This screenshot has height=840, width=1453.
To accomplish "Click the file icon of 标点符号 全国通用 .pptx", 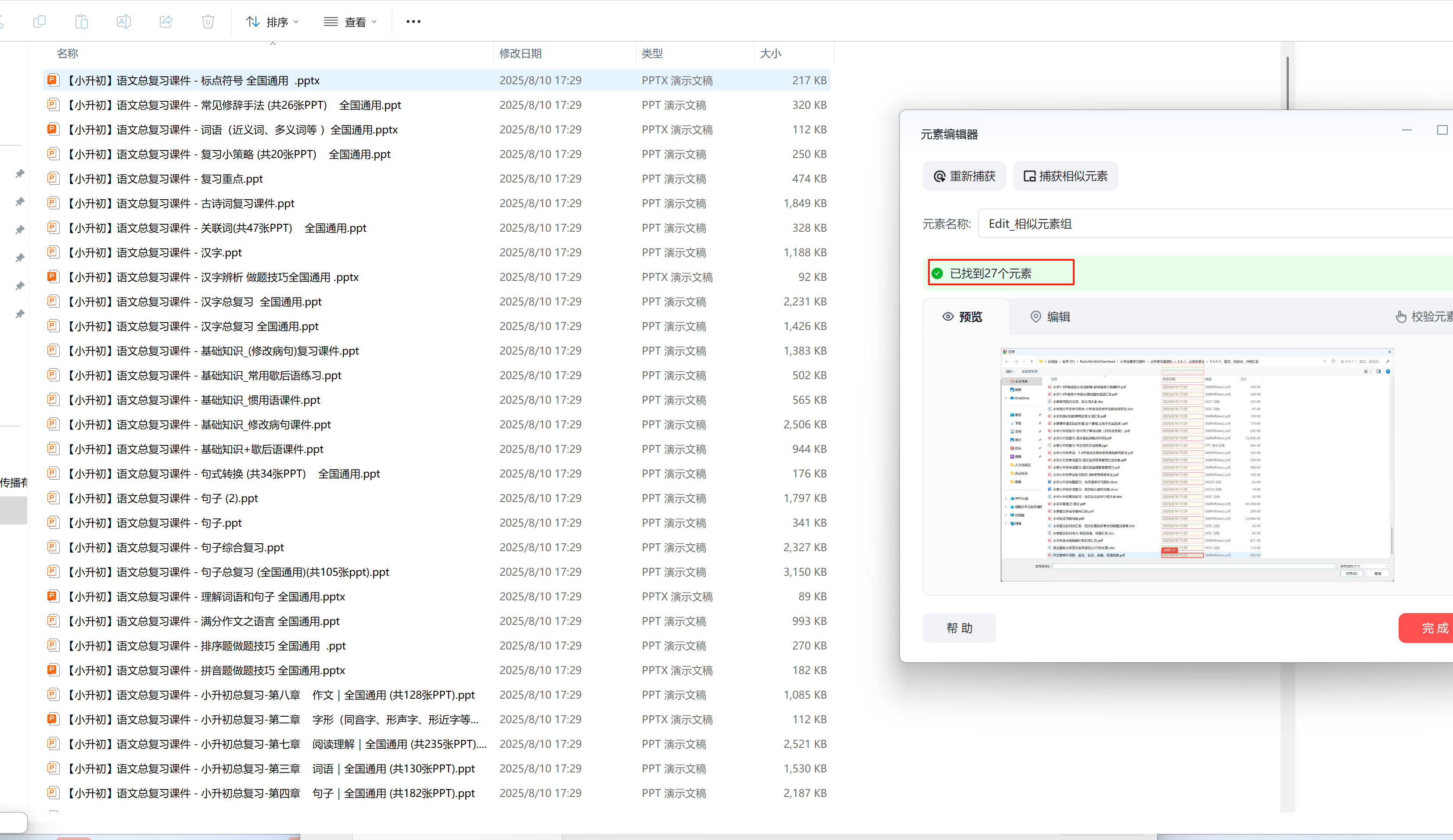I will point(53,80).
